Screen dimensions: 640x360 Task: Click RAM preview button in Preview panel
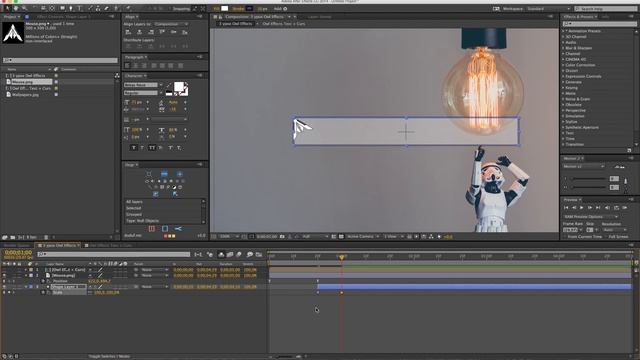pos(625,207)
